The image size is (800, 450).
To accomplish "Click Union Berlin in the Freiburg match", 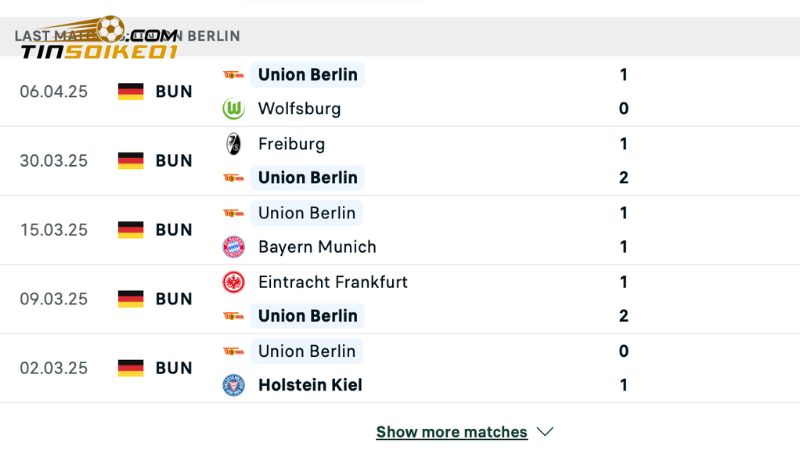I will (308, 178).
